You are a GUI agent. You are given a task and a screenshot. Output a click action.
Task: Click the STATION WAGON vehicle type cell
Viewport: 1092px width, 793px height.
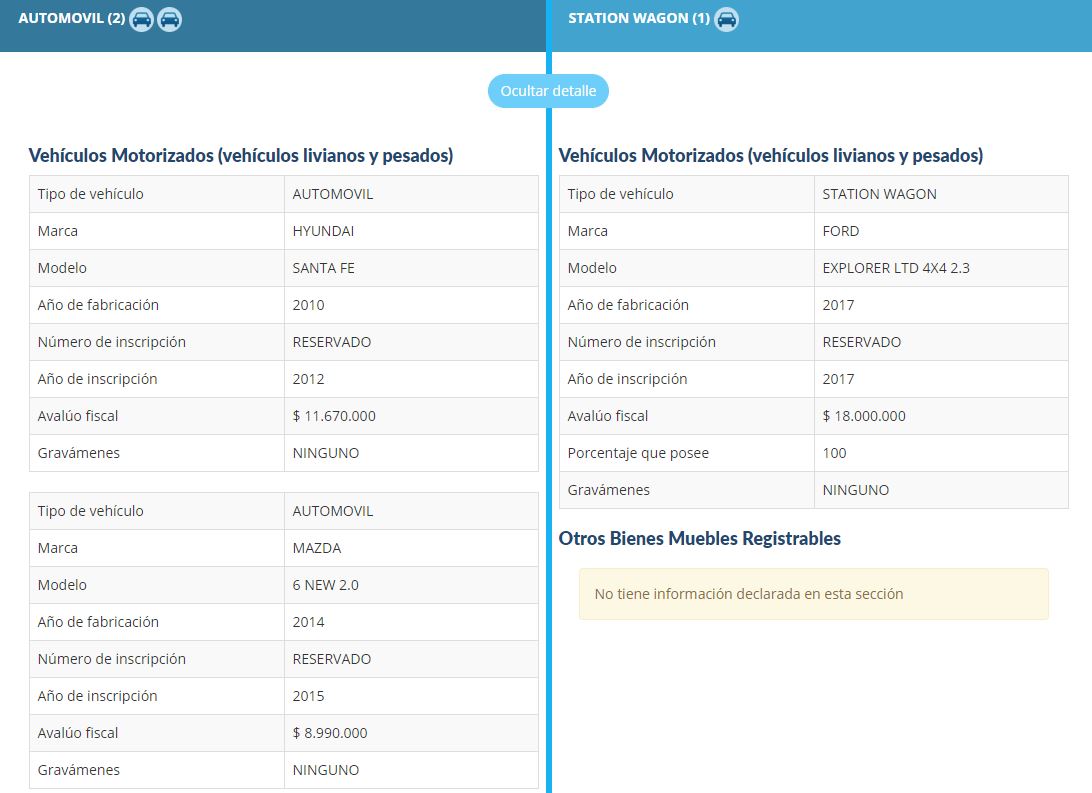point(941,194)
